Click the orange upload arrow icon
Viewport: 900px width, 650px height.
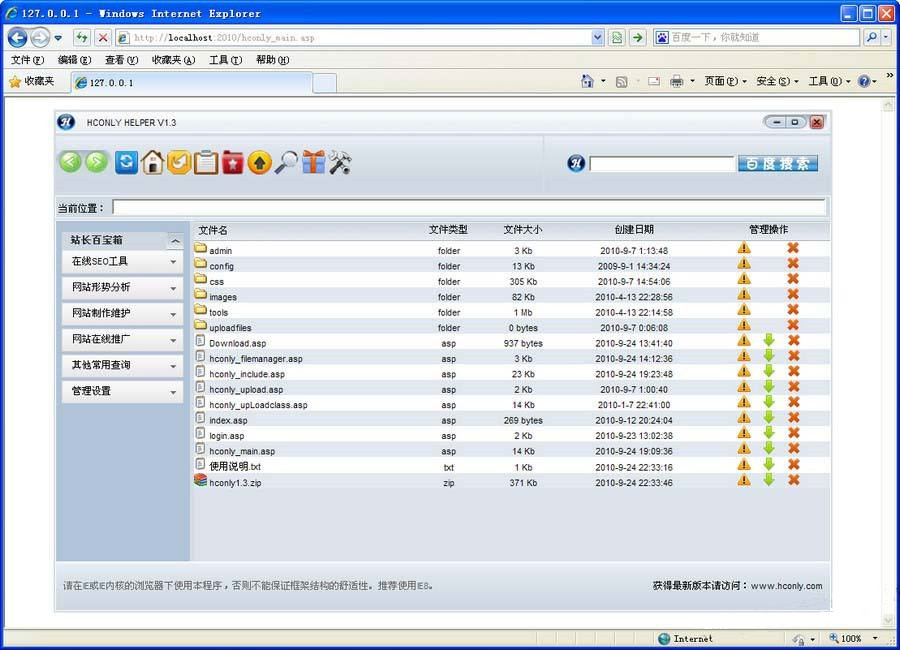[259, 162]
